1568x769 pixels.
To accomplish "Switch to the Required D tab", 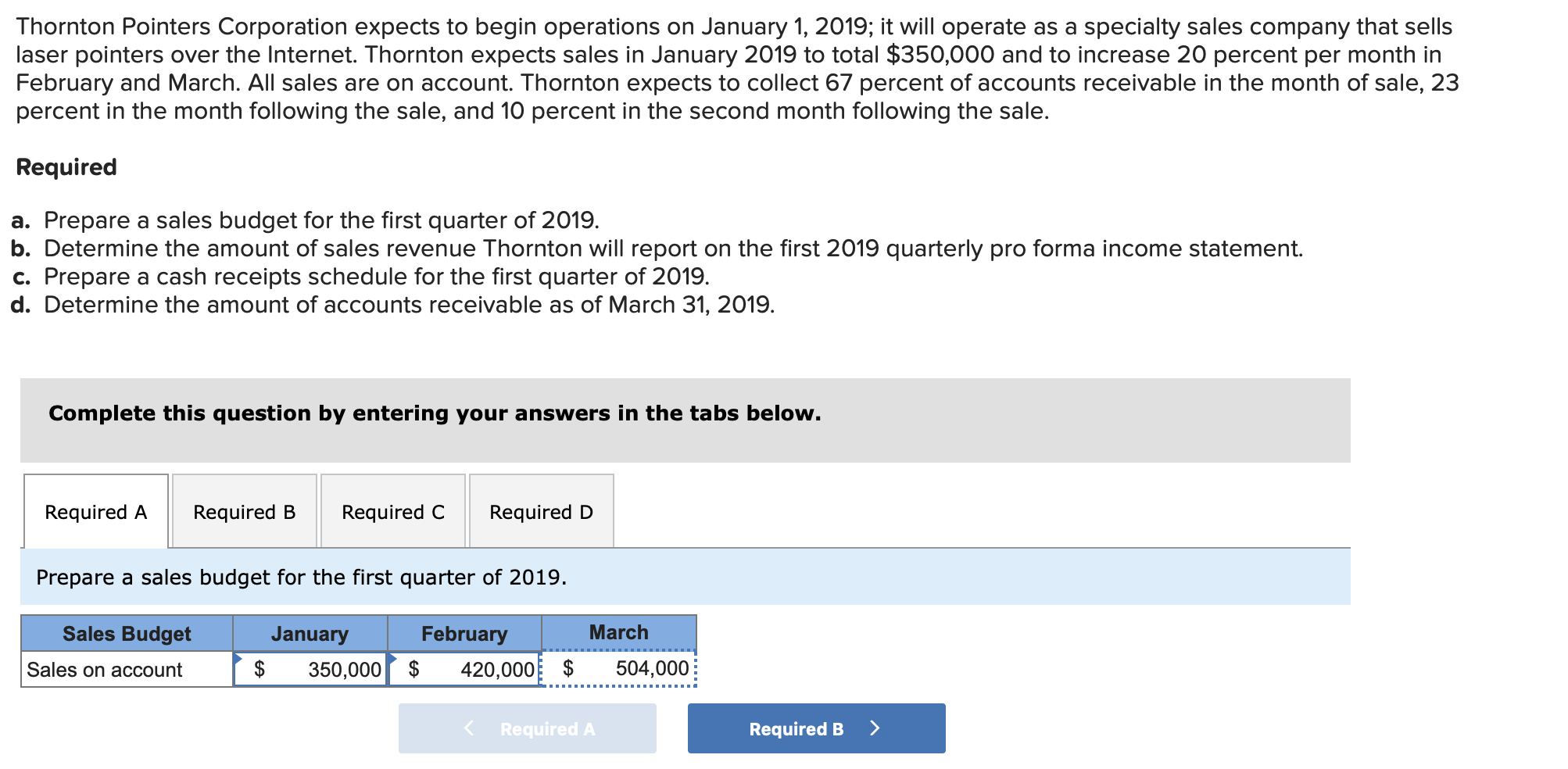I will [541, 511].
